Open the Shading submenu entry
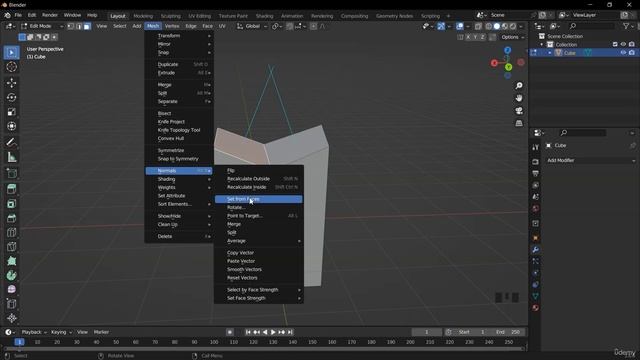The image size is (640, 360). coord(179,179)
